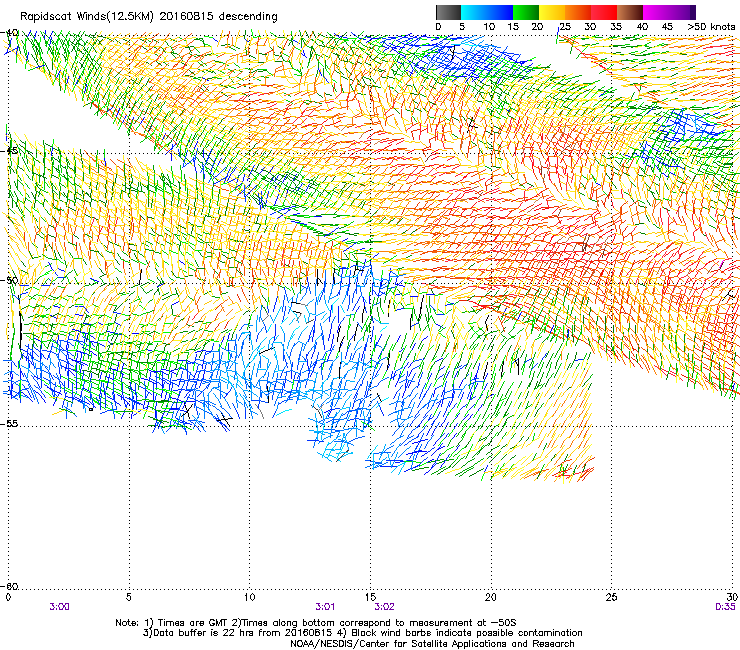Click the purple 3:02 swath time label
This screenshot has height=650, width=740.
(x=384, y=607)
